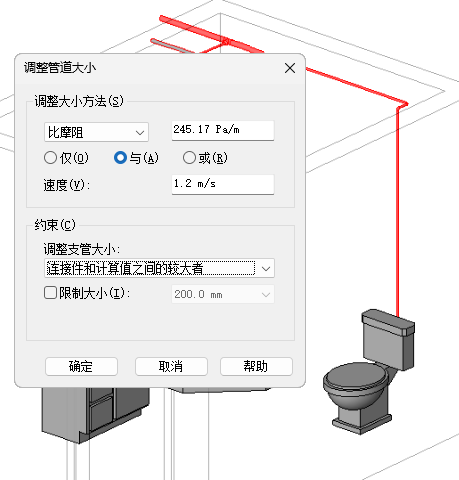Viewport: 459px width, 480px height.
Task: Select the toilet fixture in the model
Action: 369,372
